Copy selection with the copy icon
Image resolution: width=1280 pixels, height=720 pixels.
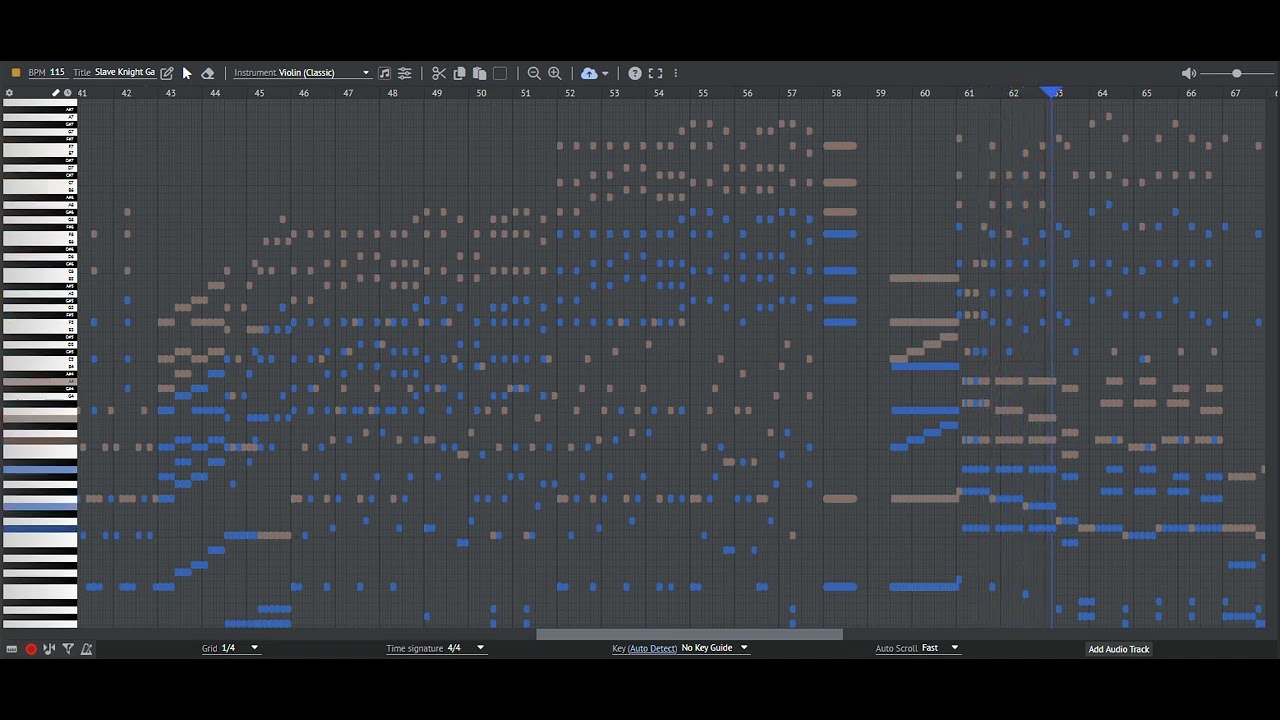[460, 73]
